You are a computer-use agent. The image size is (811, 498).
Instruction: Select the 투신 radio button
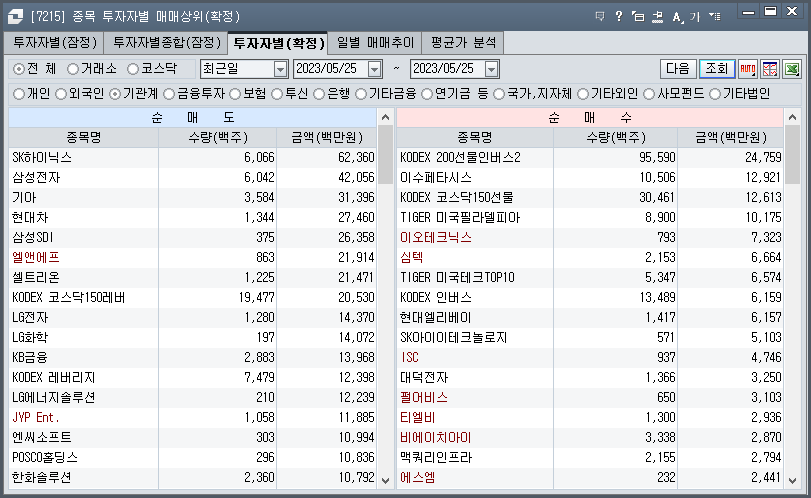point(277,94)
